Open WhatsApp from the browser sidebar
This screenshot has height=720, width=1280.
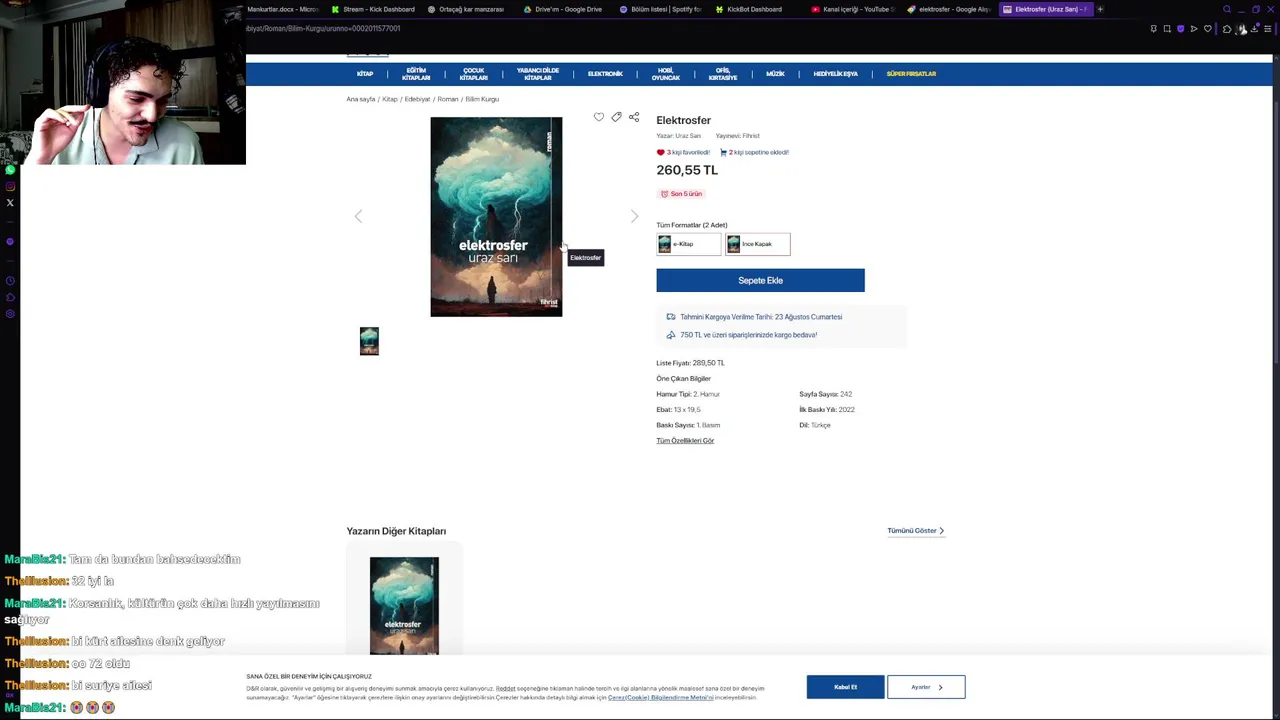click(x=10, y=170)
